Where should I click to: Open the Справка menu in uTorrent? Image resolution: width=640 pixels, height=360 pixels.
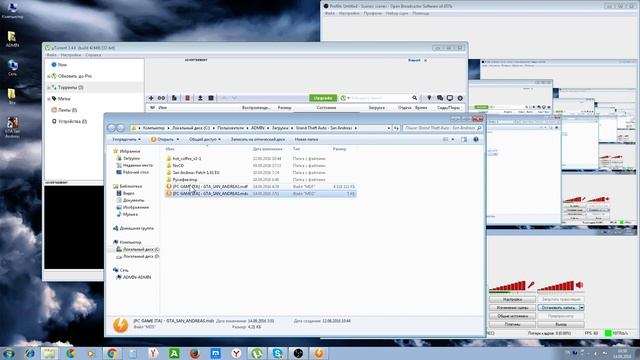pos(93,55)
